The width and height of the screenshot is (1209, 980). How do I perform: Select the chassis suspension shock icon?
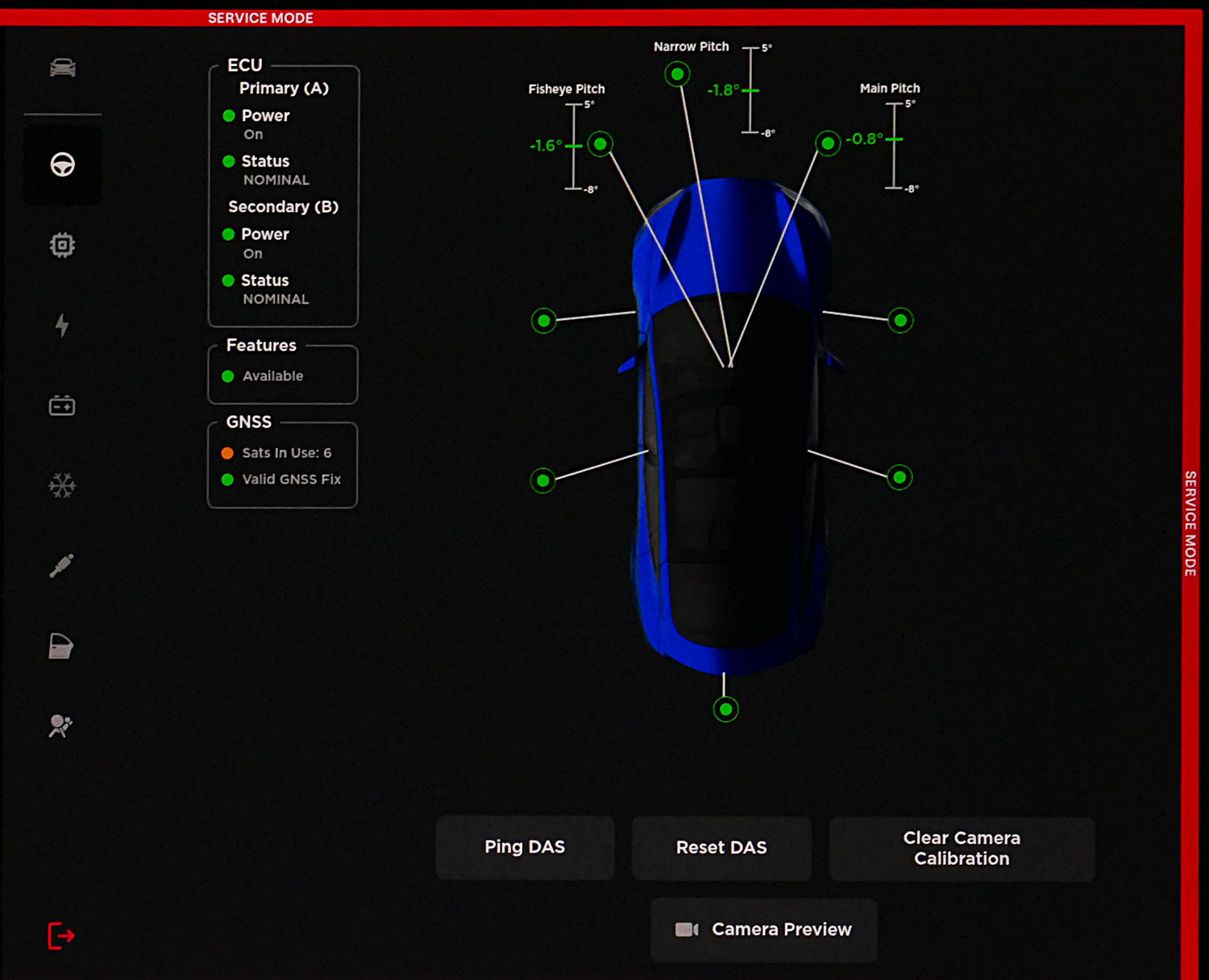(61, 565)
